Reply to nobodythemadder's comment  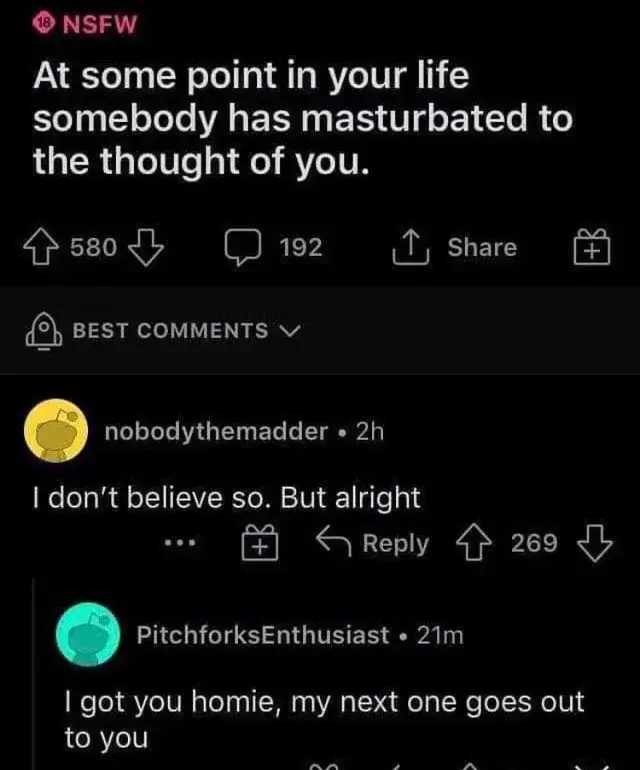(x=372, y=544)
